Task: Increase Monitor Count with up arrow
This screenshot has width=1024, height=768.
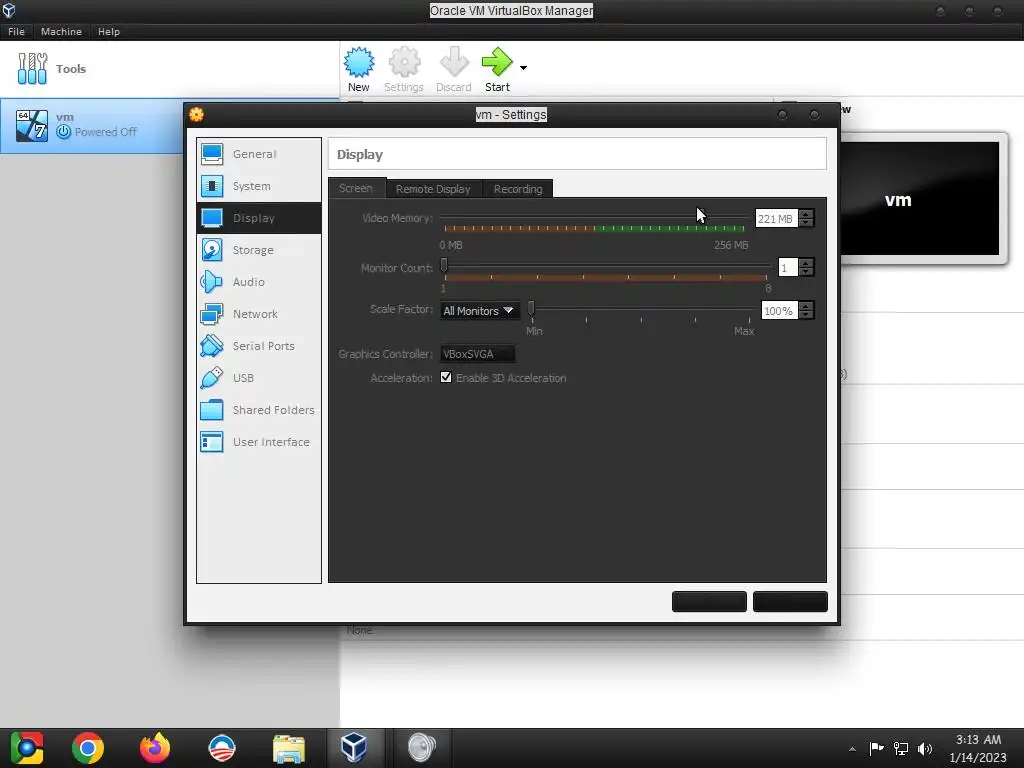Action: click(807, 263)
